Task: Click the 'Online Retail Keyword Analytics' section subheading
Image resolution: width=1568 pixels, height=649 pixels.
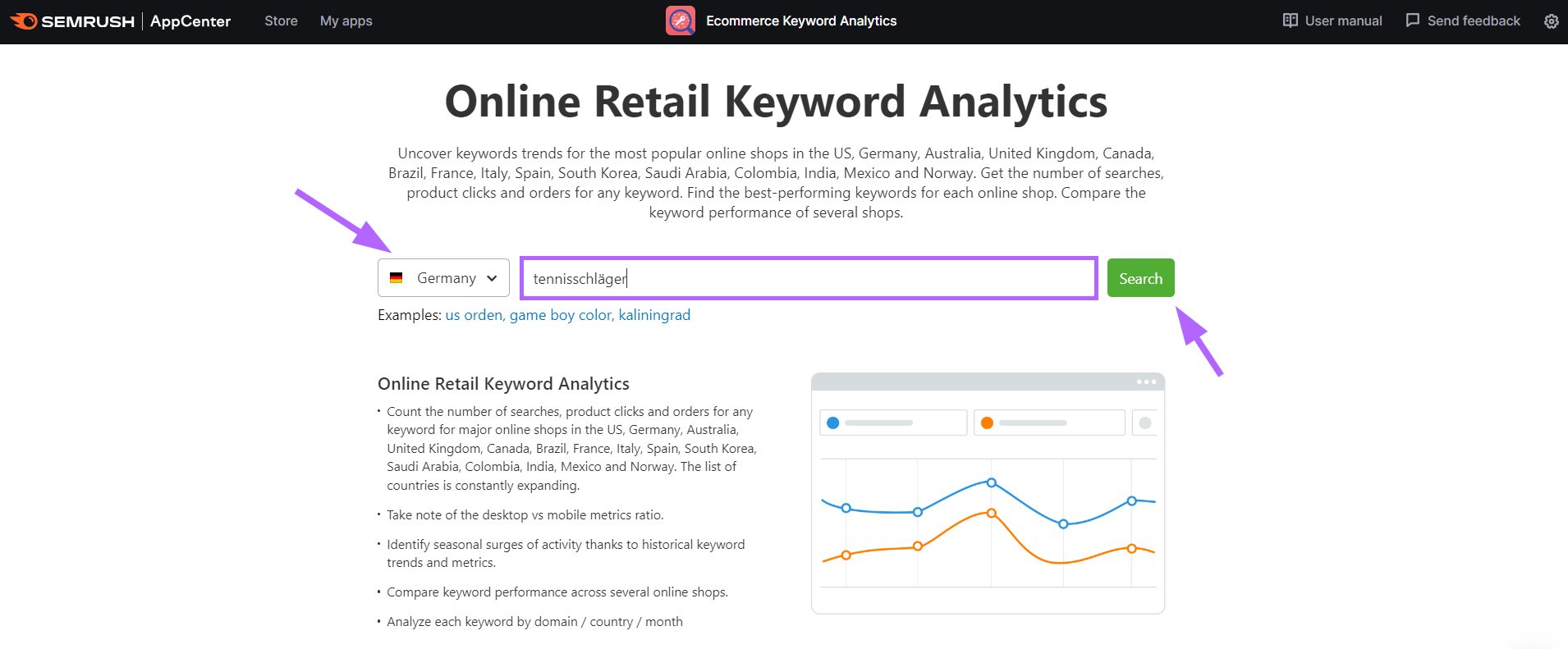Action: coord(503,384)
